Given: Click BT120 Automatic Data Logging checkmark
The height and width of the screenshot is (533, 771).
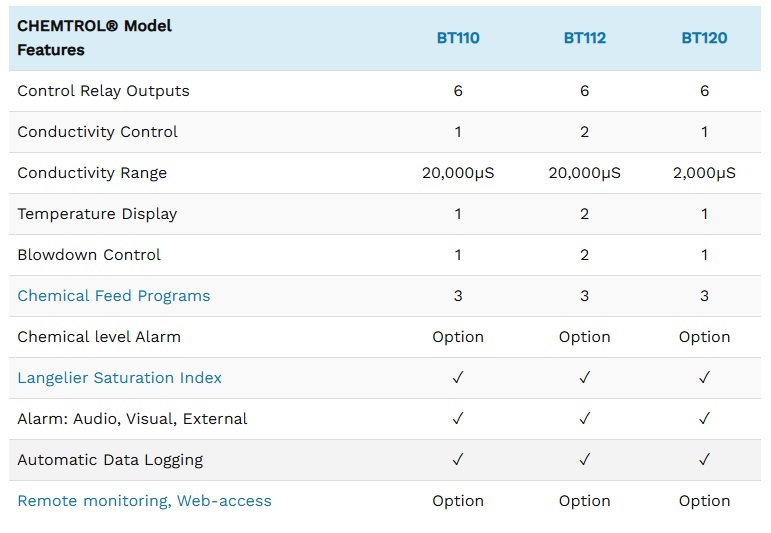Looking at the screenshot, I should click(704, 460).
